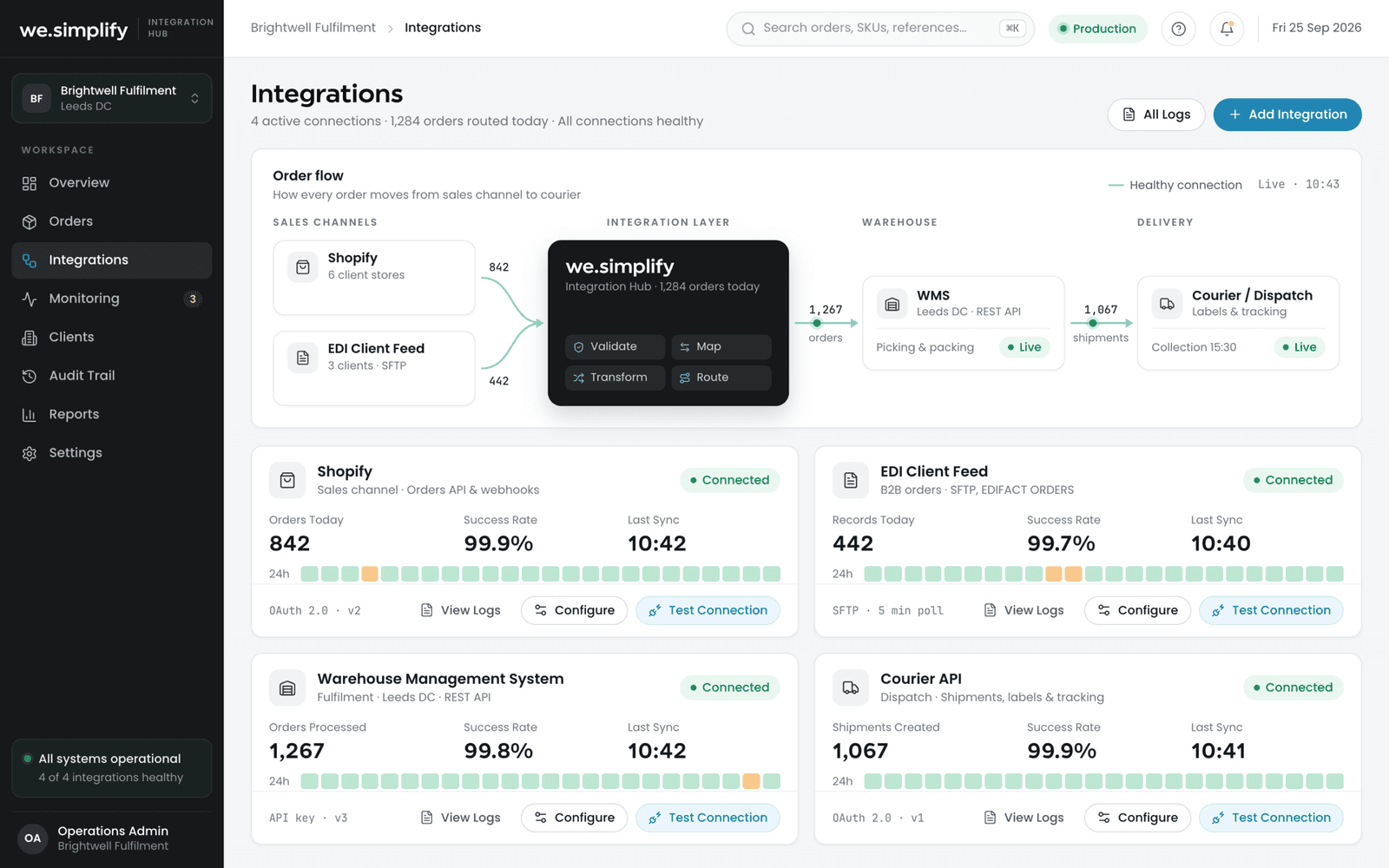Test Connection for Shopify
1389x868 pixels.
click(708, 610)
